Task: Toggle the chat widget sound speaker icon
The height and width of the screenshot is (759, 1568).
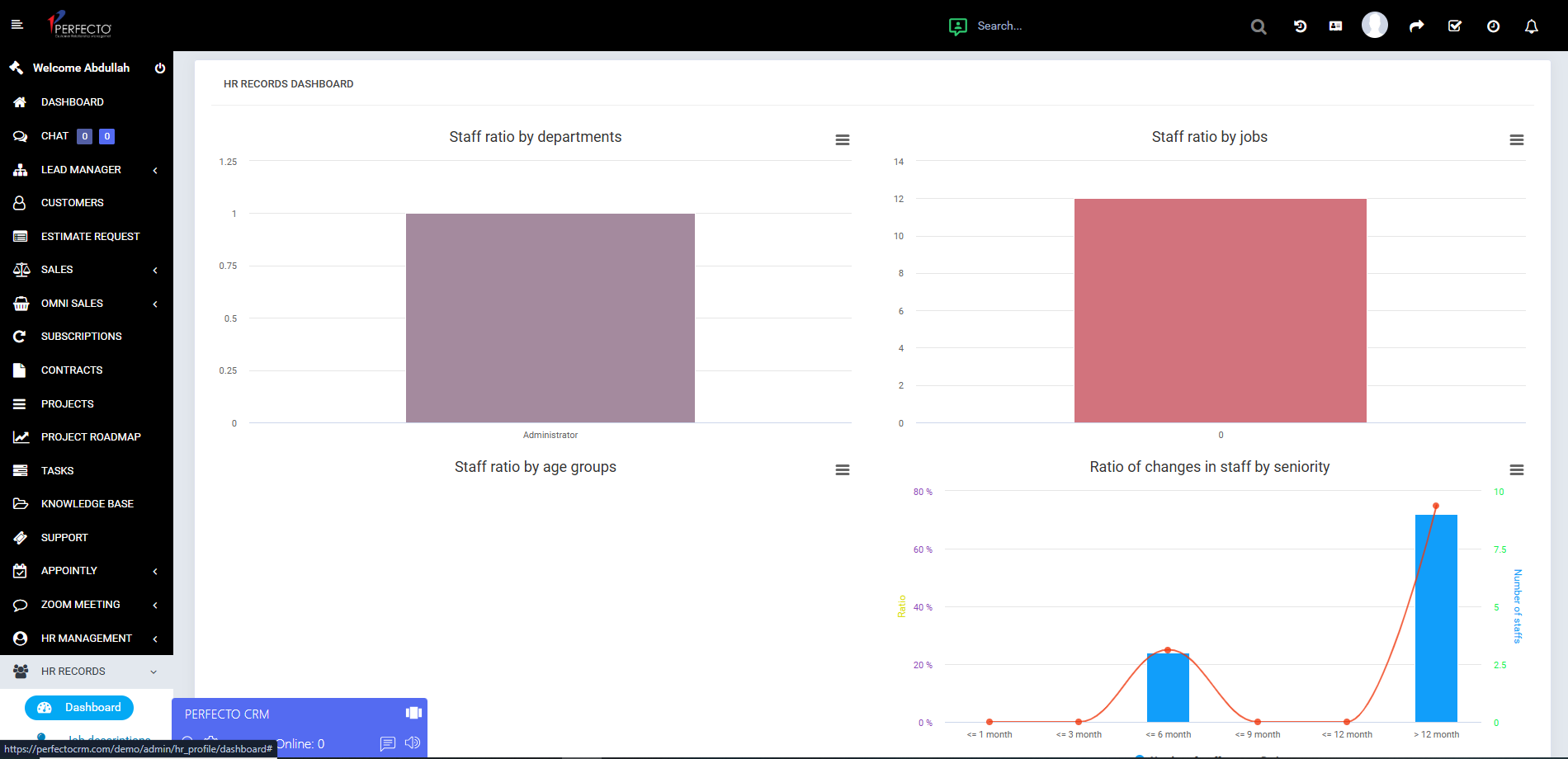Action: 413,743
